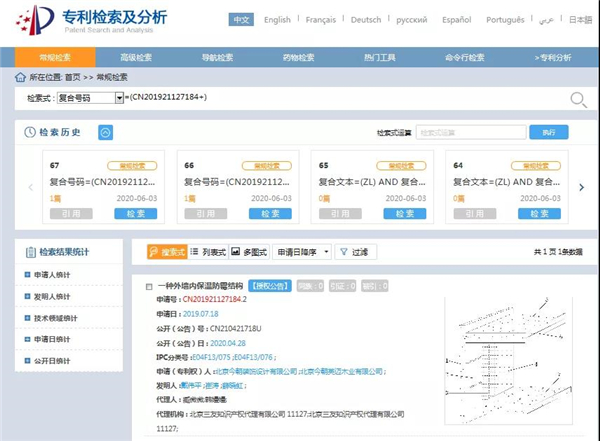Select Português language
Viewport: 600px width, 441px height.
coord(505,20)
